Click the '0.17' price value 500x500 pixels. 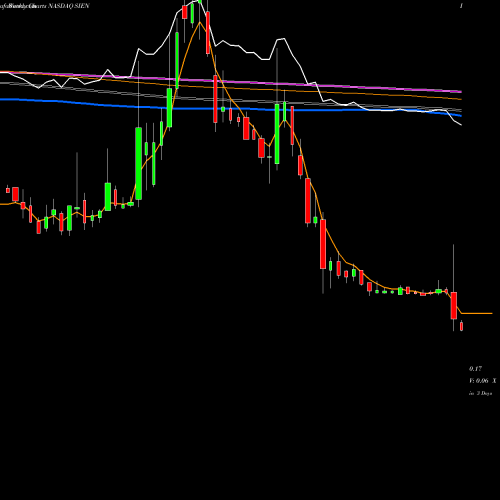coord(475,369)
